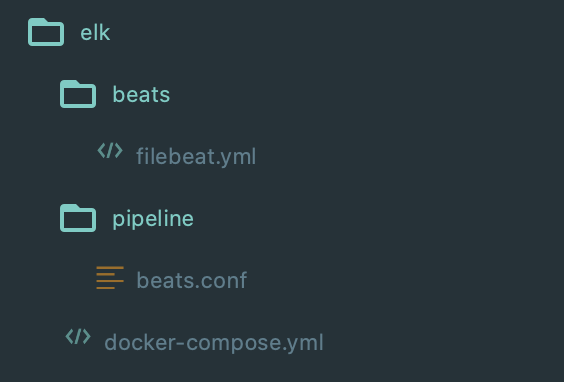Collapse the pipeline subfolder
Image resolution: width=564 pixels, height=382 pixels.
(x=127, y=218)
